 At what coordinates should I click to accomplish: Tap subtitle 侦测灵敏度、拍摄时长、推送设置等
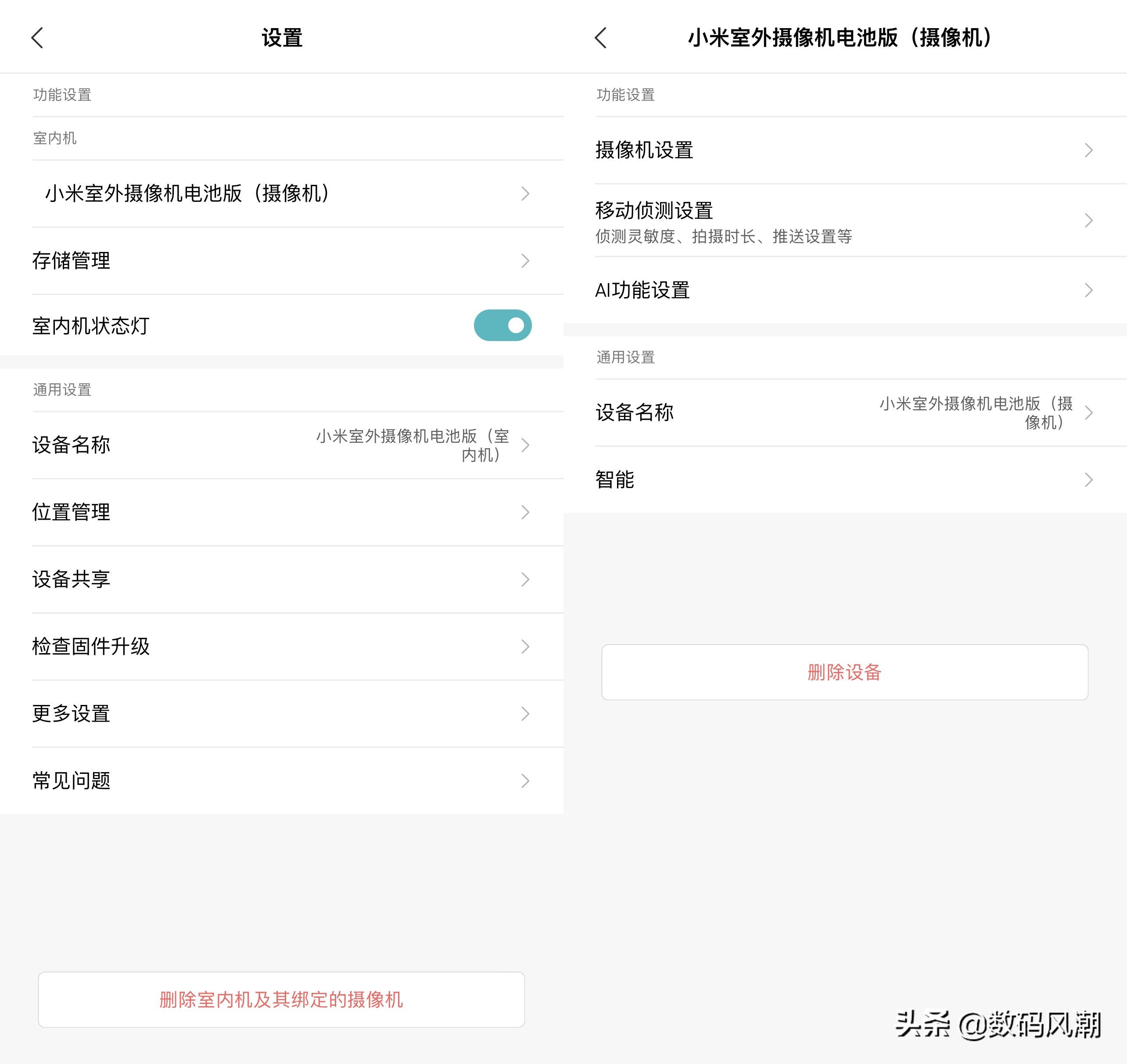(724, 237)
